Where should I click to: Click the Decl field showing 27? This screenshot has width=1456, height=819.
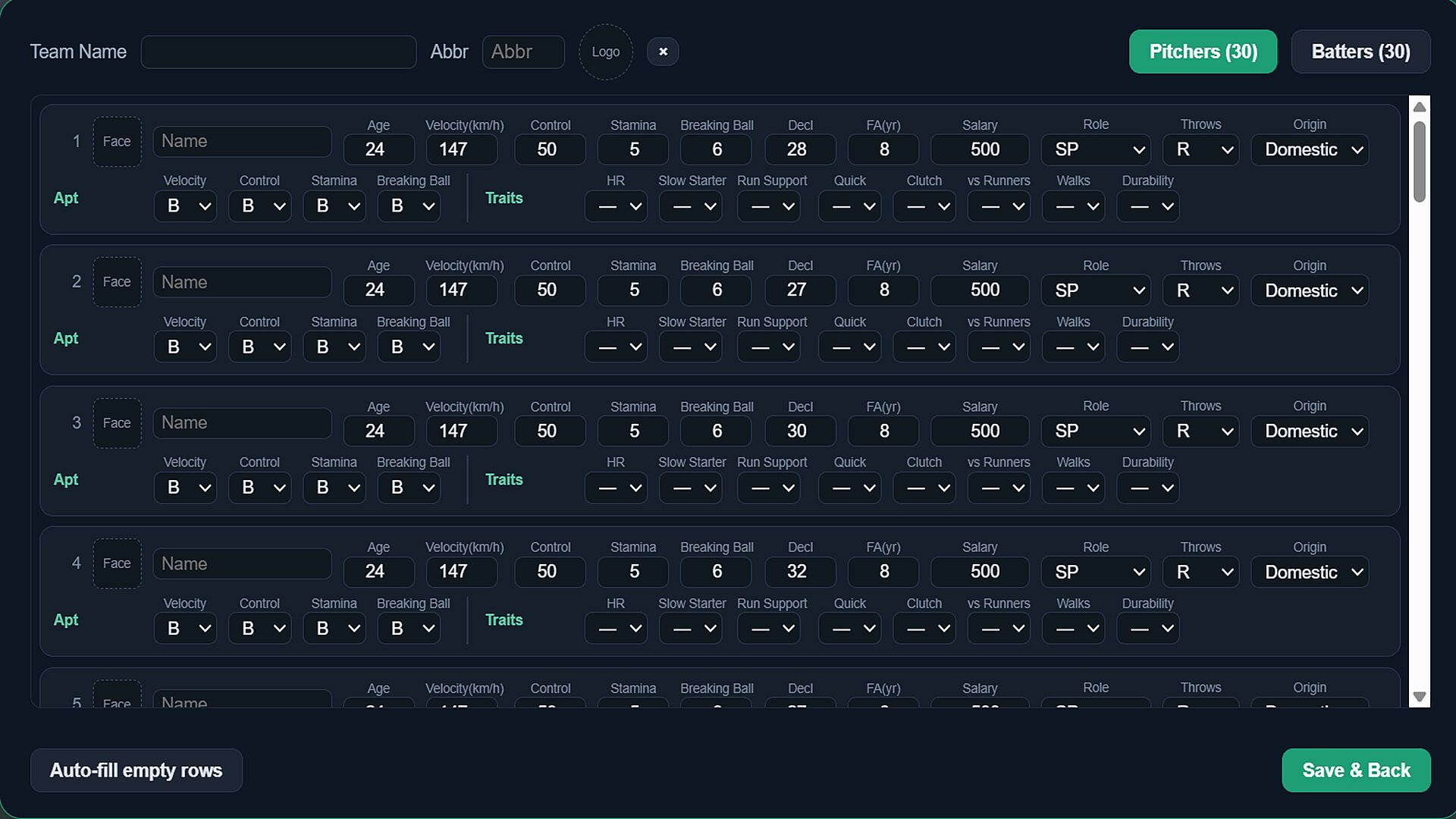click(800, 290)
